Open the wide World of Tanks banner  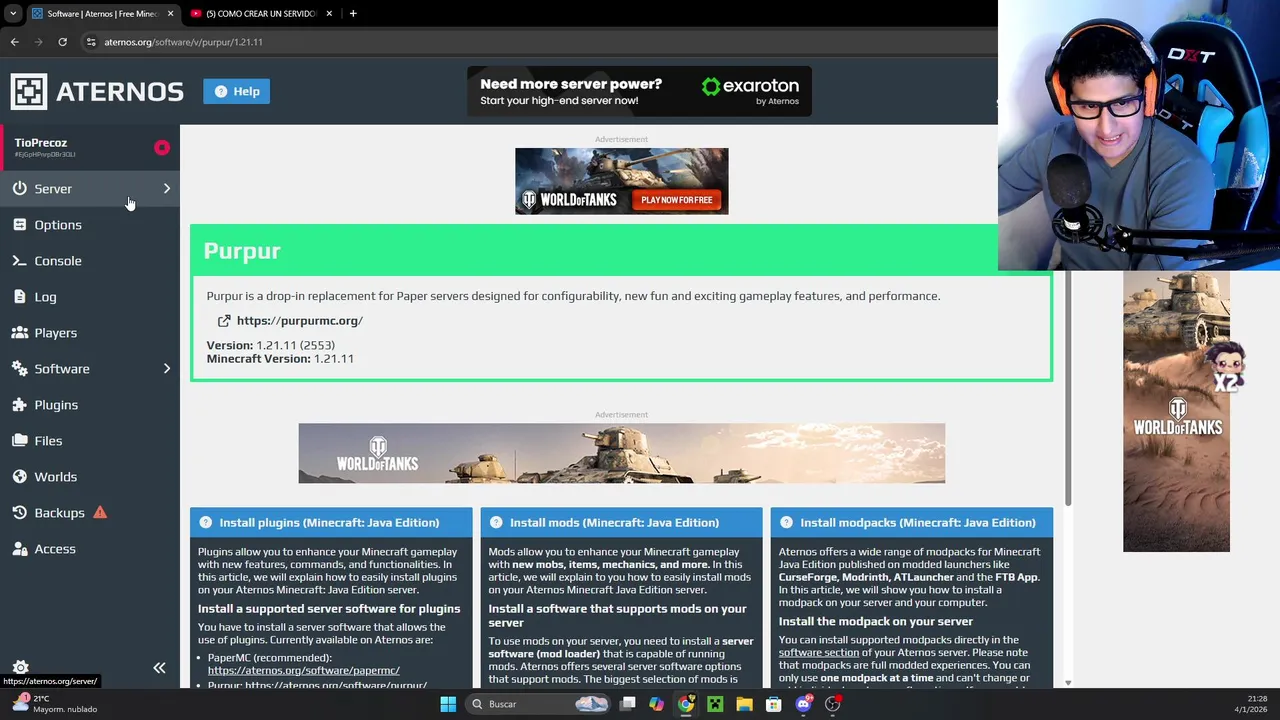pos(621,453)
